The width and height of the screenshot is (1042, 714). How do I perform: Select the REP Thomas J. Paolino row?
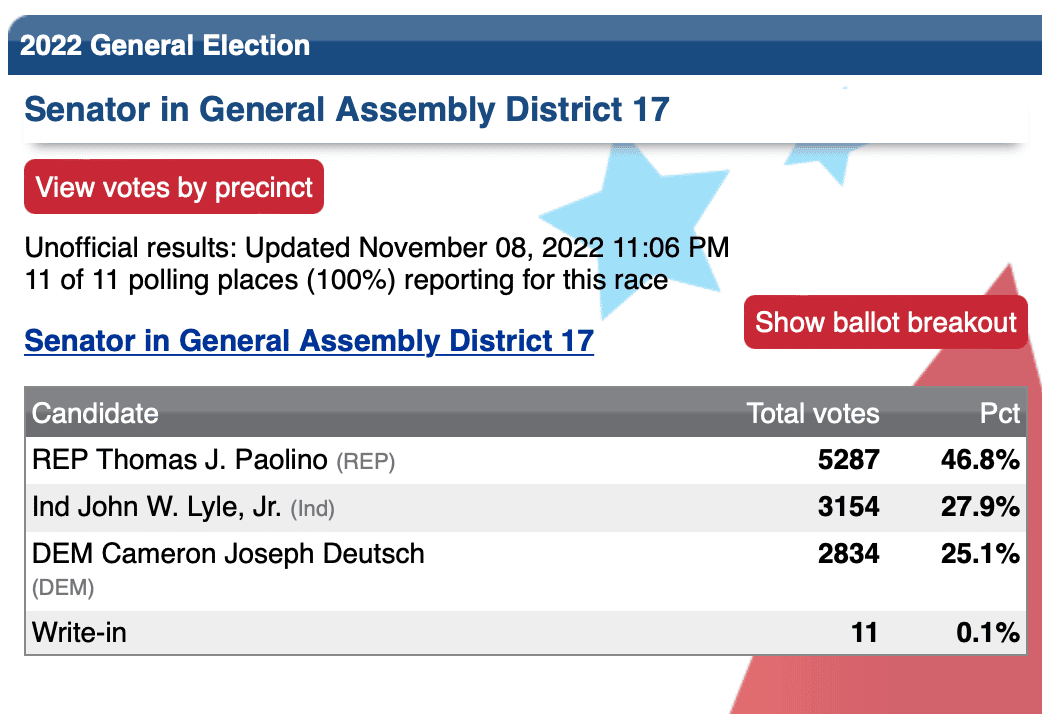click(x=526, y=460)
